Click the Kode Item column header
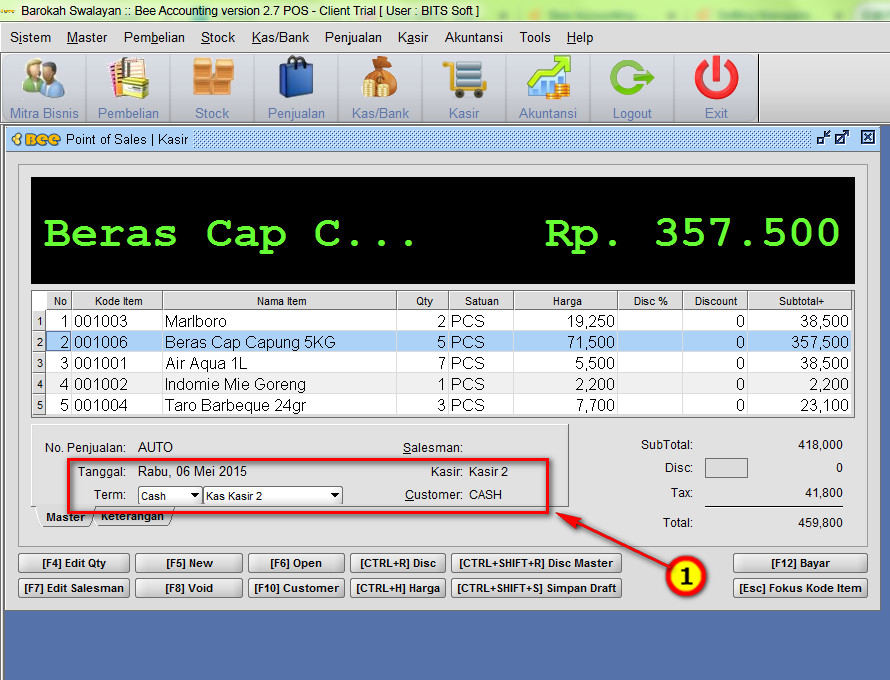 pyautogui.click(x=118, y=301)
